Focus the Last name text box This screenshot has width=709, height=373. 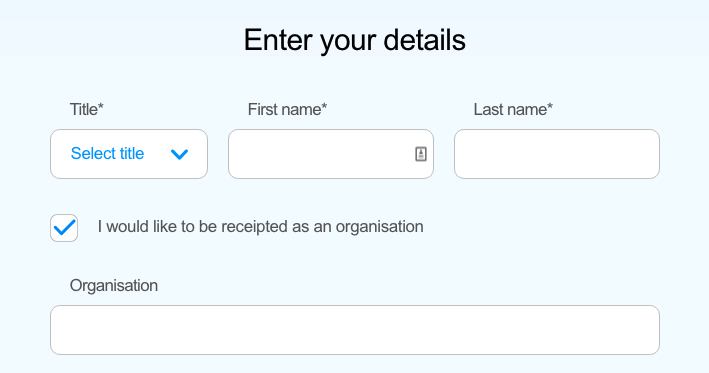click(557, 154)
